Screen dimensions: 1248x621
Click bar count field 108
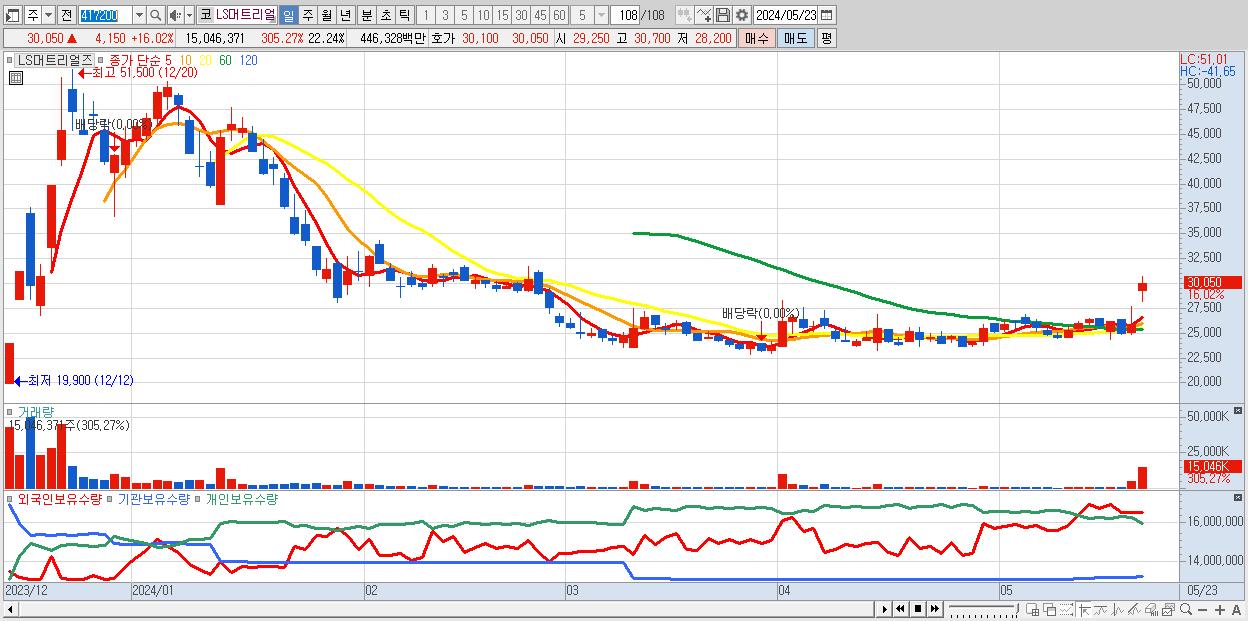[x=625, y=15]
